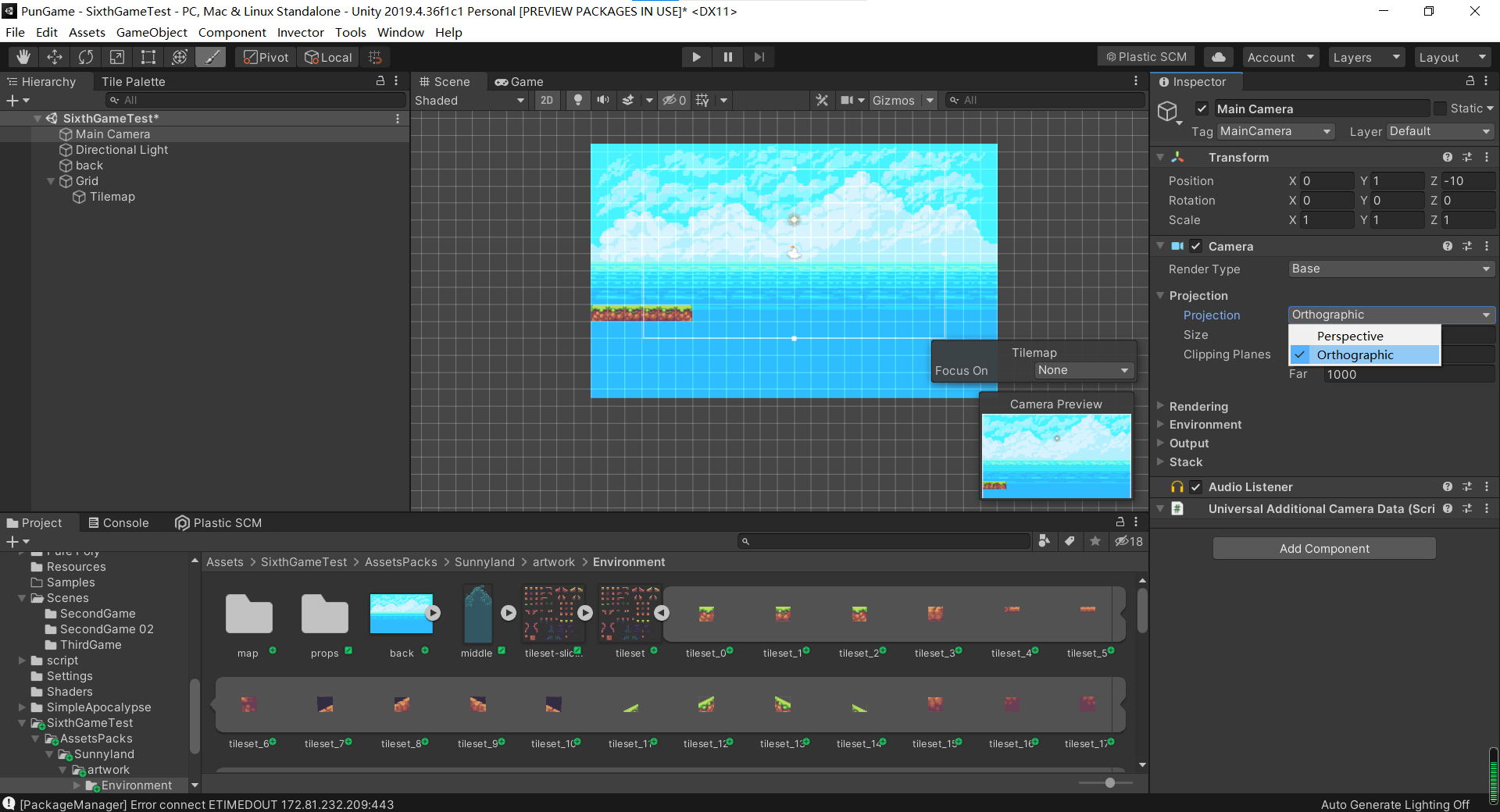Screen dimensions: 1500x812
Task: Toggle hidden objects visibility count in Scene
Action: [x=674, y=100]
